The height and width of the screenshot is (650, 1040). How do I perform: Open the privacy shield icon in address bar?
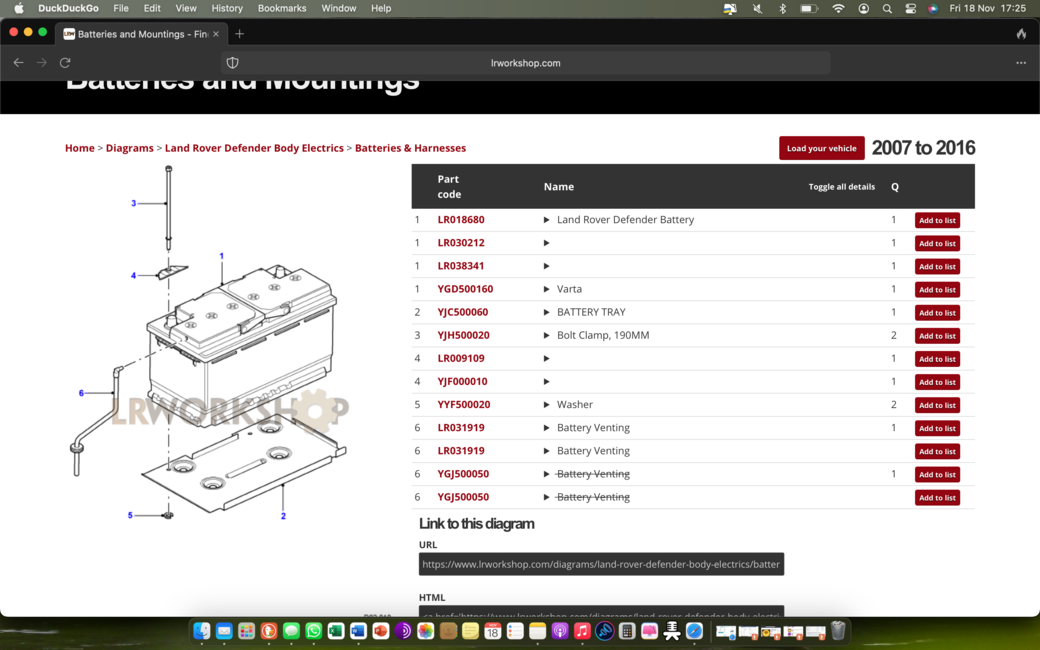click(x=232, y=62)
